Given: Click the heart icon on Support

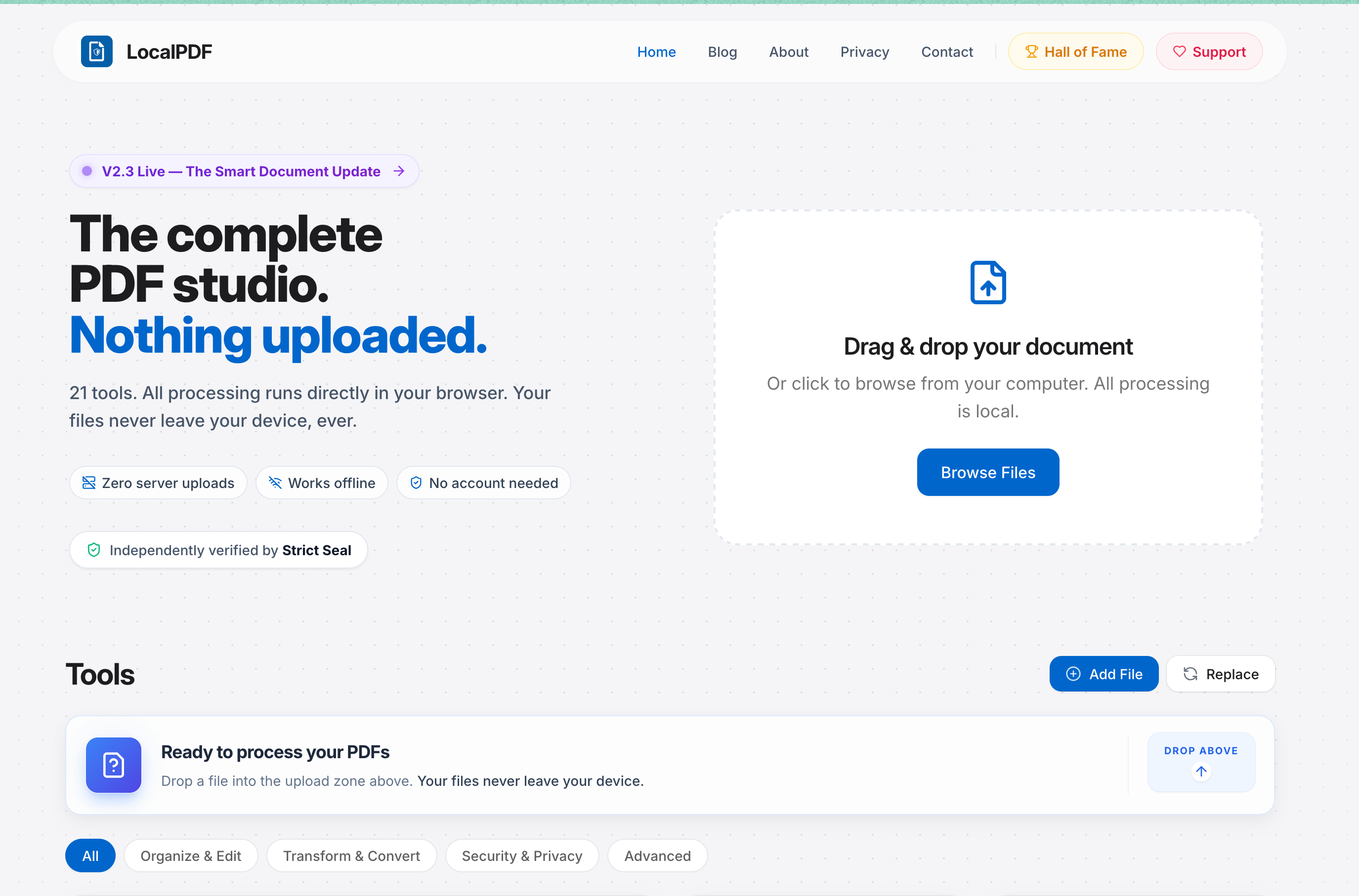Looking at the screenshot, I should [x=1179, y=52].
